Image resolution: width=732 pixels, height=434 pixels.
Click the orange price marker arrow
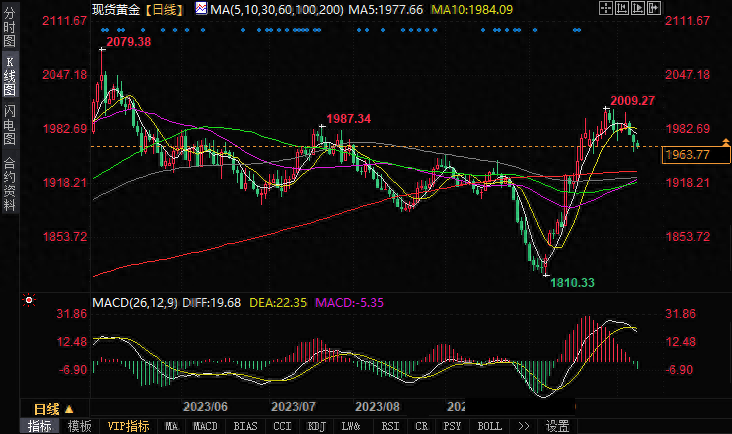[x=726, y=142]
